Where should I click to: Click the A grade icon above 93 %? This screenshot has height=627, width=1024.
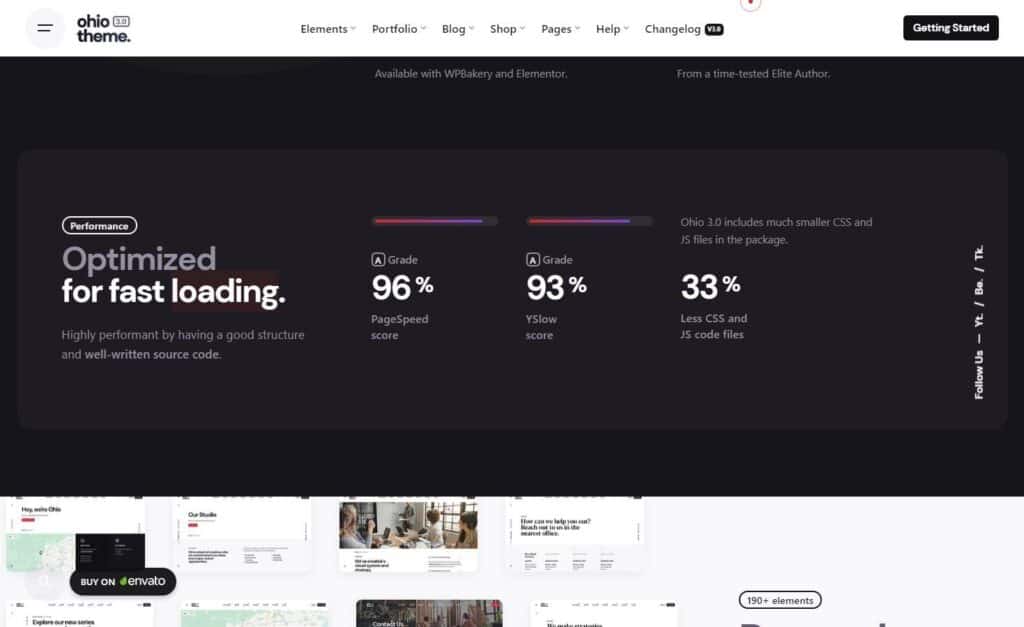pyautogui.click(x=533, y=260)
